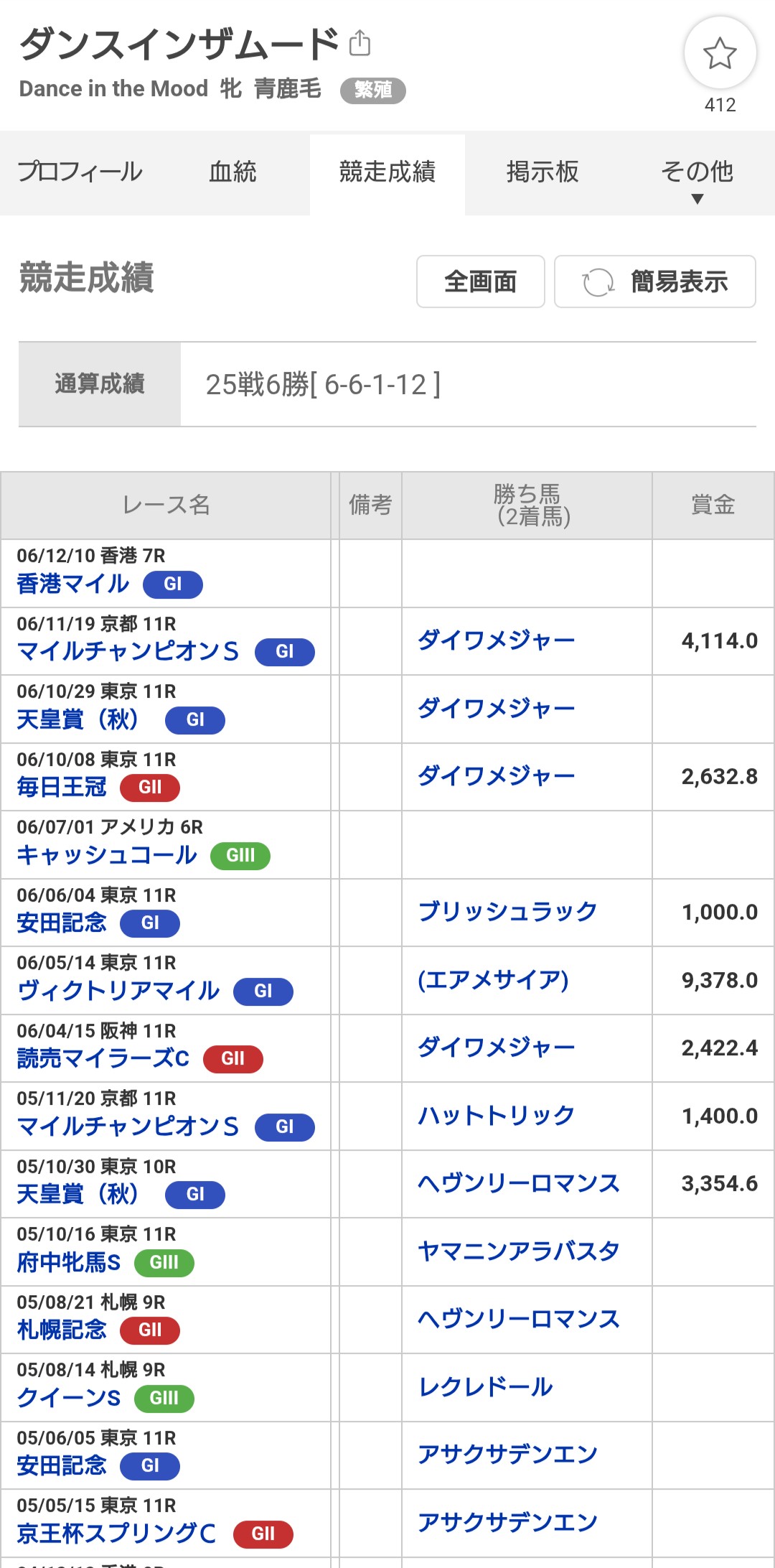Switch to the プロフィール tab
775x1568 pixels.
click(x=80, y=172)
